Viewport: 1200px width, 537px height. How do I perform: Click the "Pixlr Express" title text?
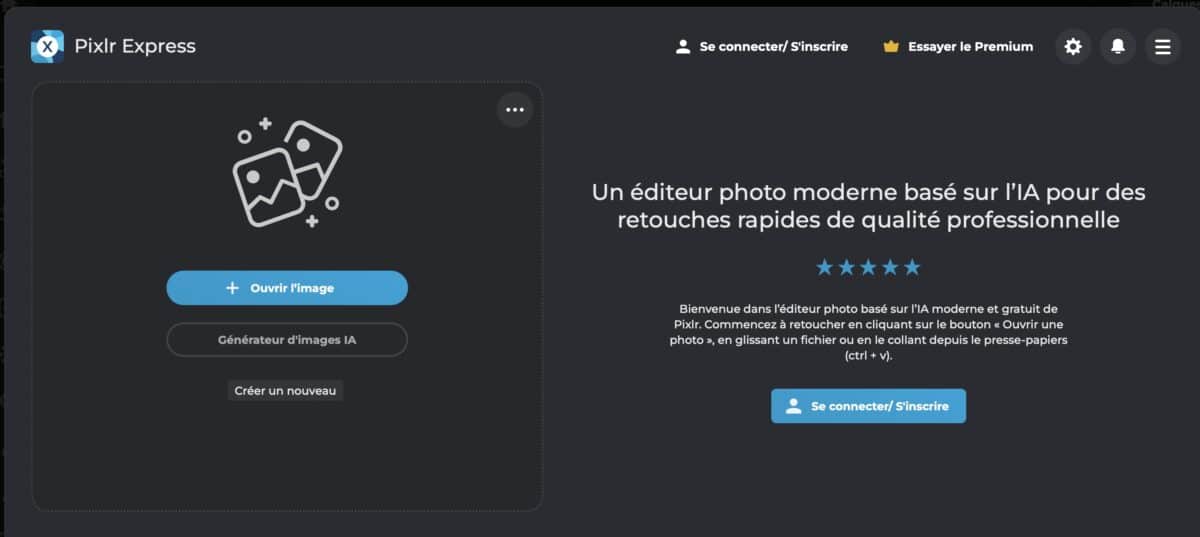click(135, 46)
